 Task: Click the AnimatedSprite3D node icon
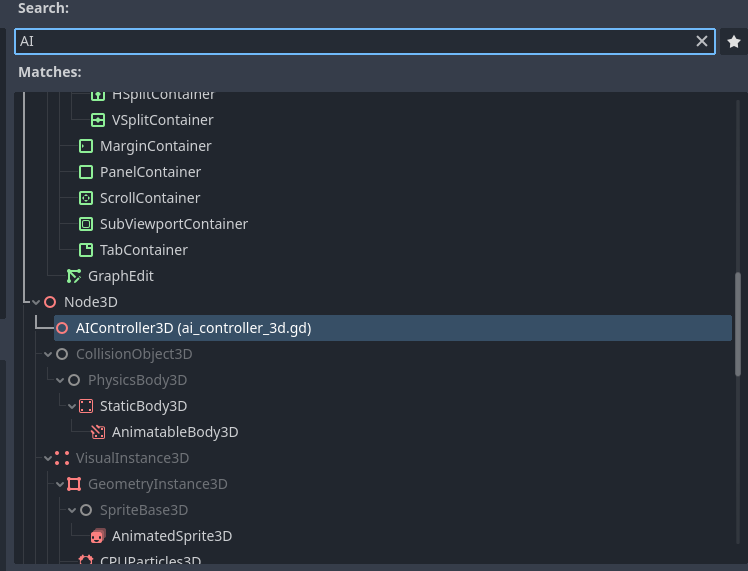(x=98, y=536)
